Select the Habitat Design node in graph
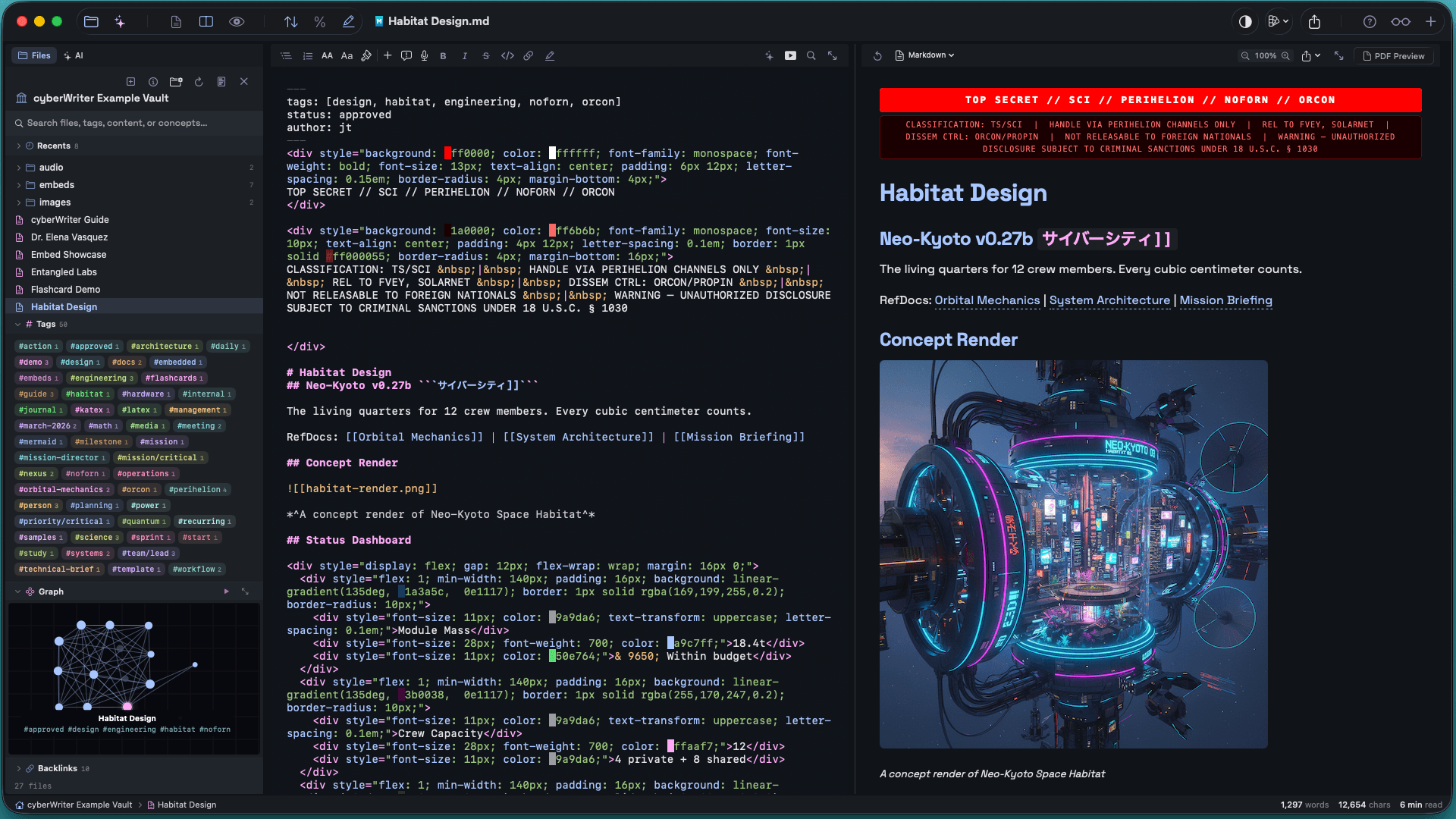1456x819 pixels. 127,707
